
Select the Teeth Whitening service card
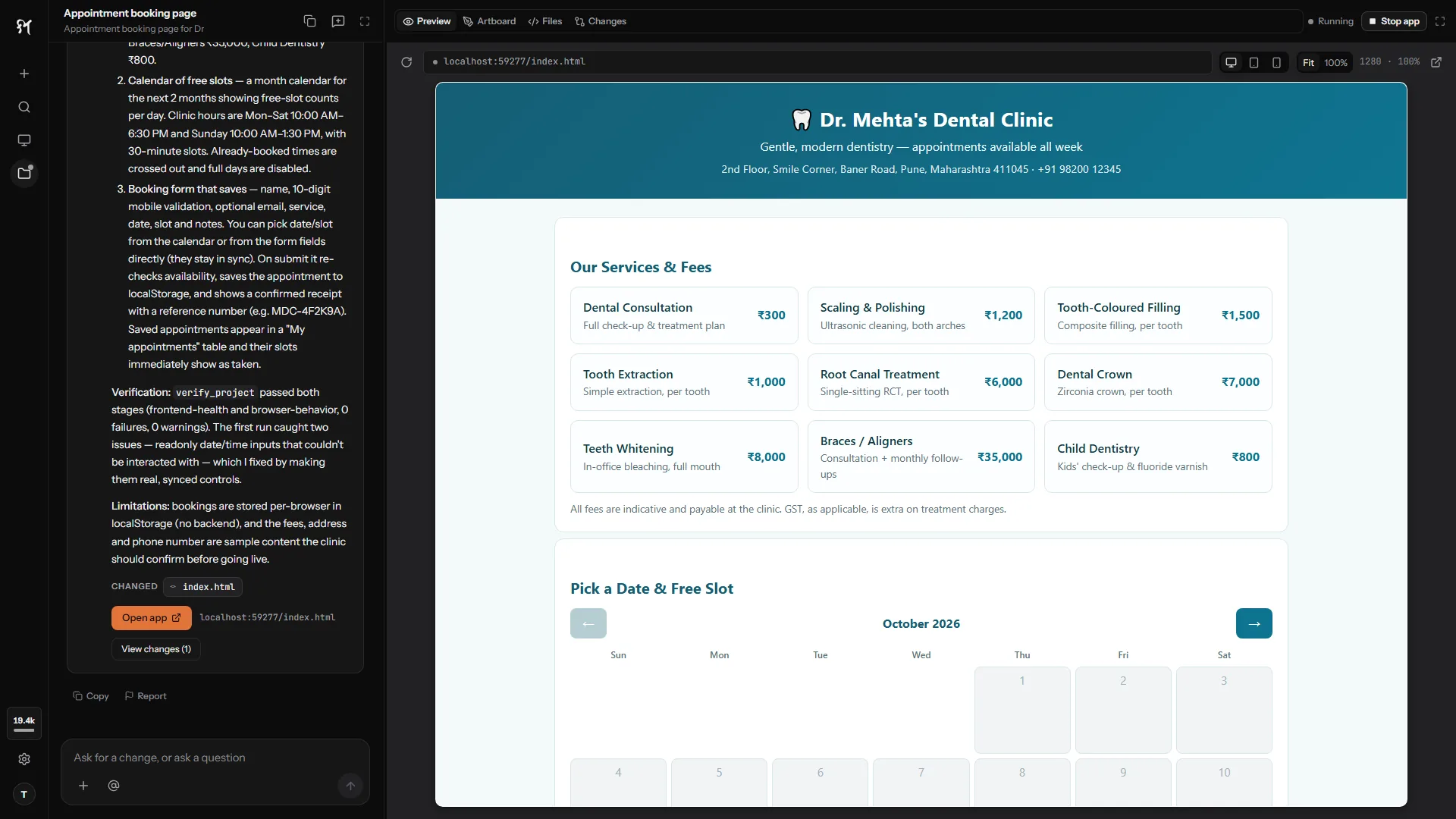pos(684,457)
